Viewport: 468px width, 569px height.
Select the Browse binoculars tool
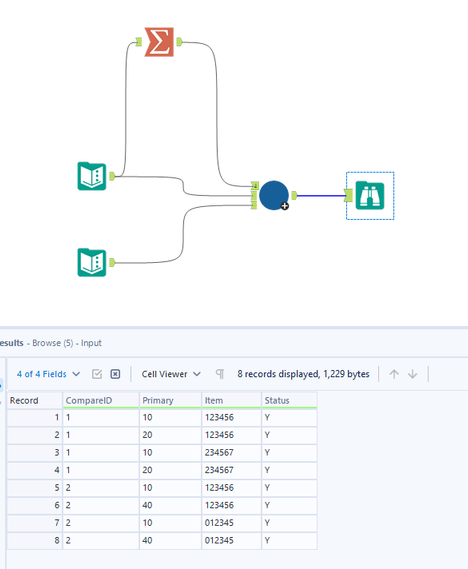[x=370, y=195]
